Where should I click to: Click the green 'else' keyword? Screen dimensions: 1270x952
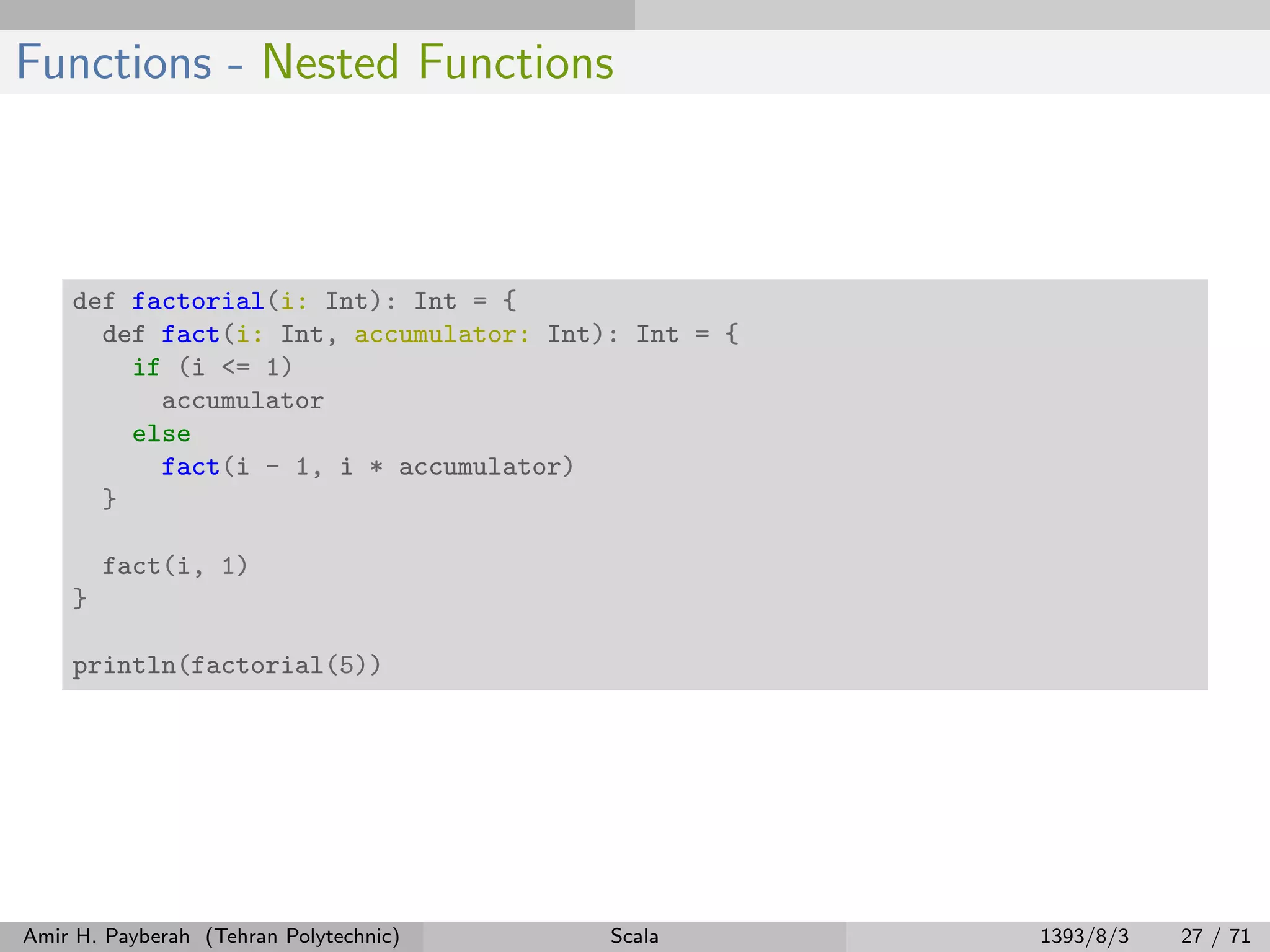[161, 434]
